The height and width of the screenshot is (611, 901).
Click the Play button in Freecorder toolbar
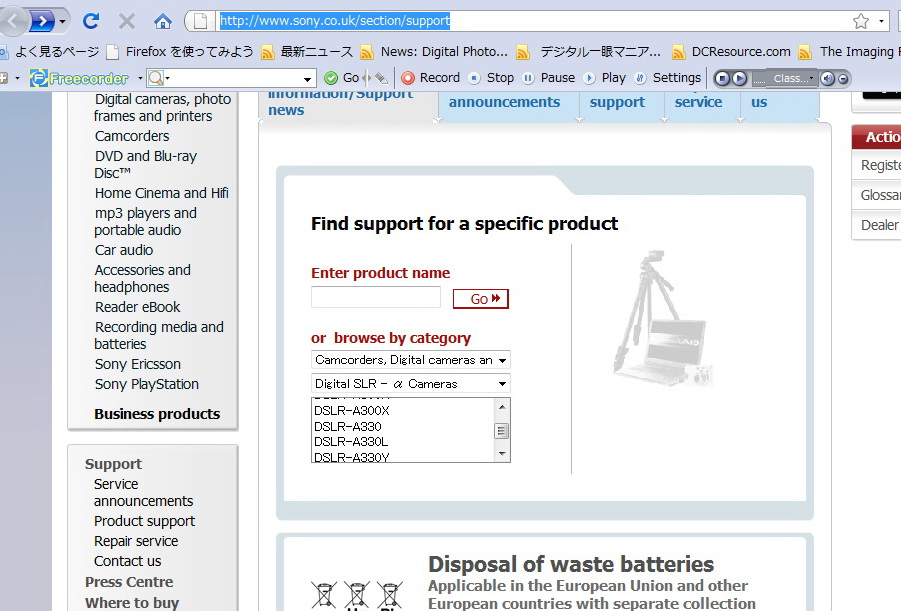(x=604, y=78)
